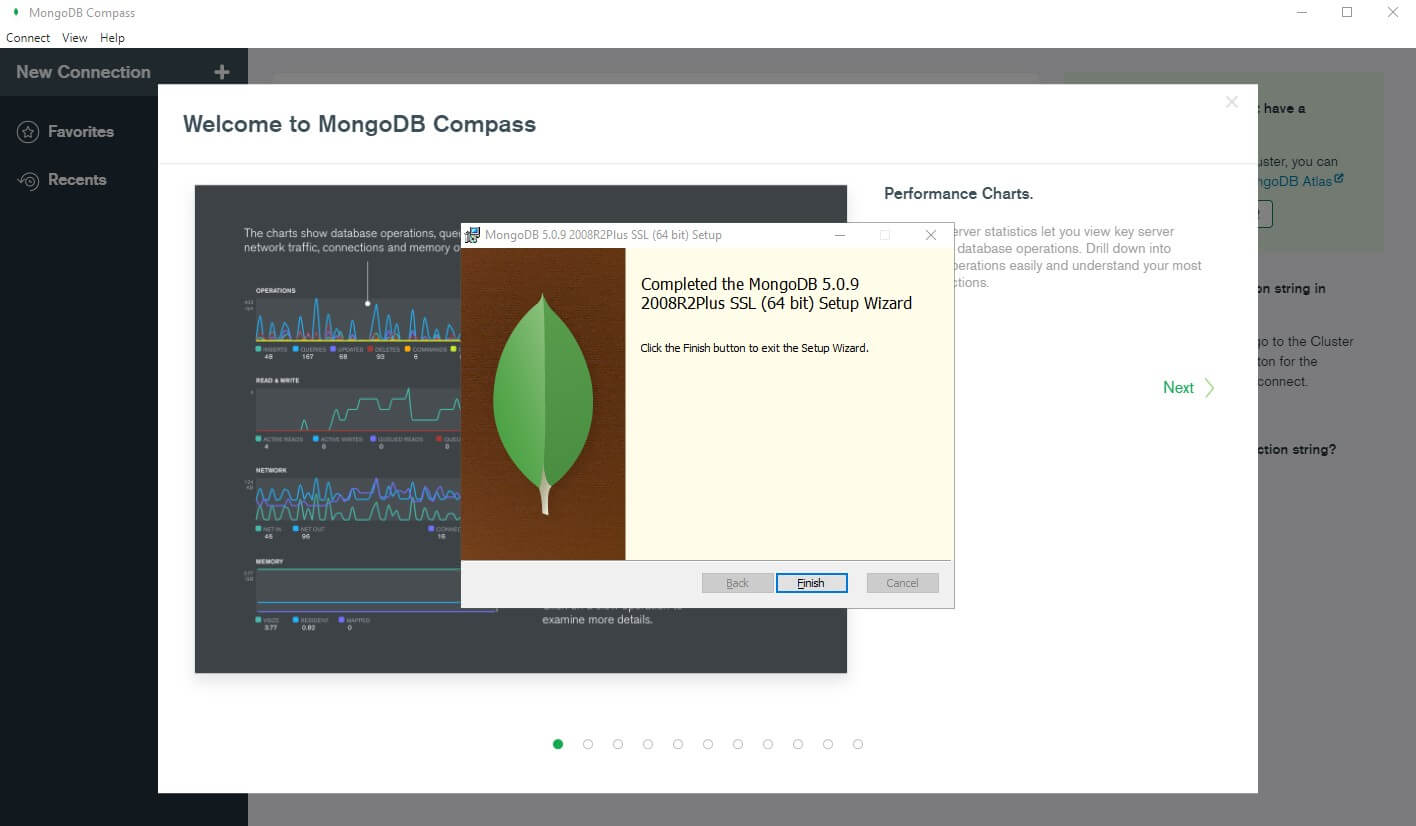This screenshot has width=1416, height=826.
Task: Go to the fourth tour page dot
Action: 648,744
